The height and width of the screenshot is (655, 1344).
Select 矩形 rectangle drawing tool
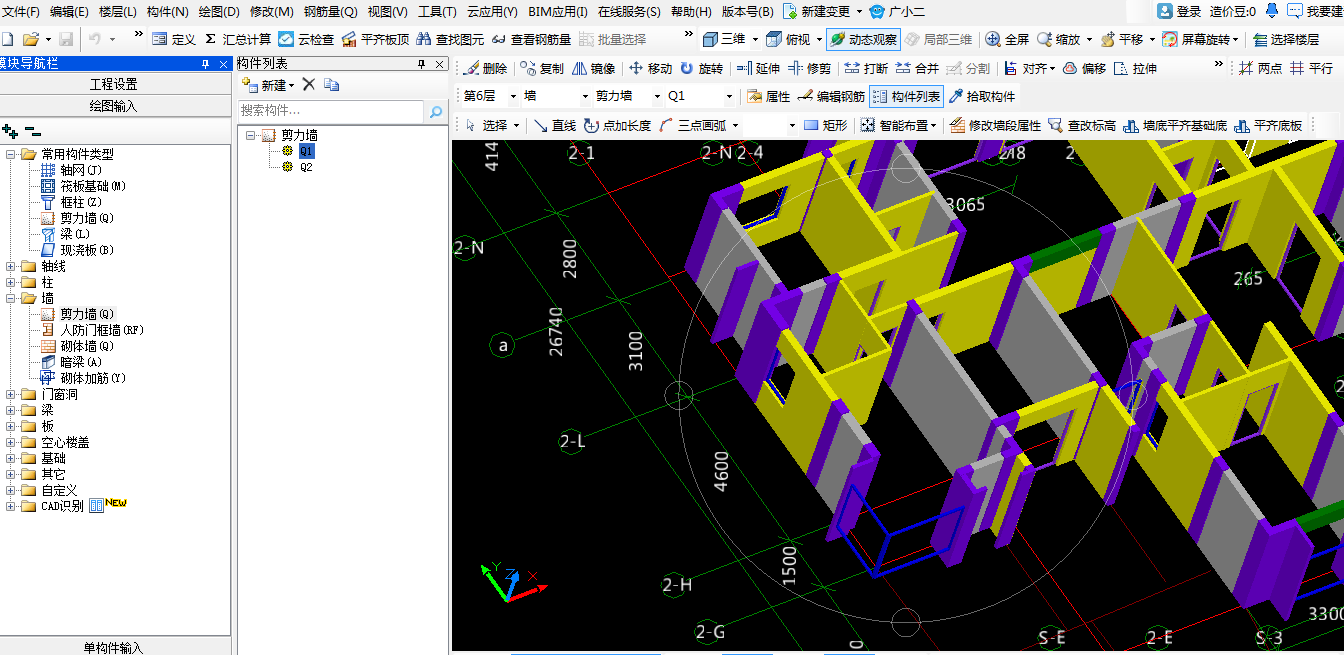click(x=826, y=125)
